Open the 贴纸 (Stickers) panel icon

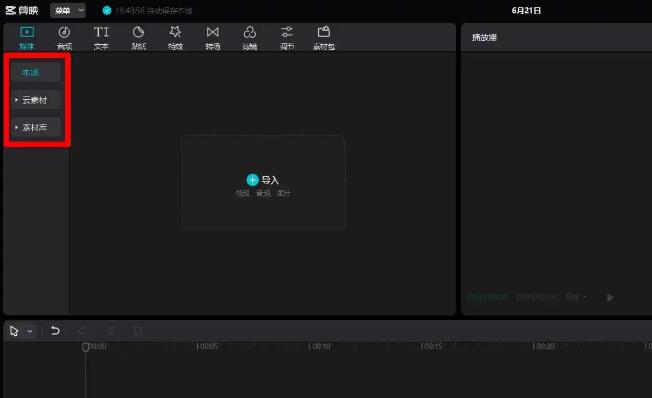[138, 32]
